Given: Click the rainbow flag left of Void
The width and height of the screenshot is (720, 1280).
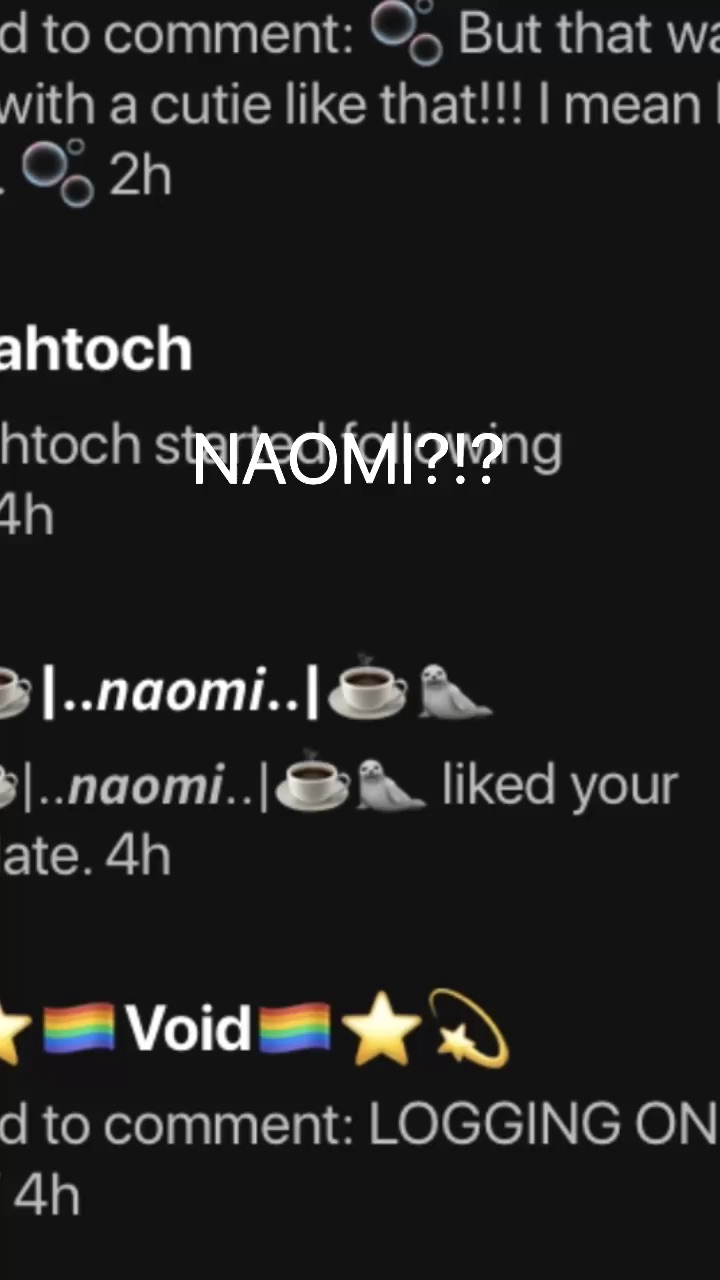Looking at the screenshot, I should point(80,1029).
